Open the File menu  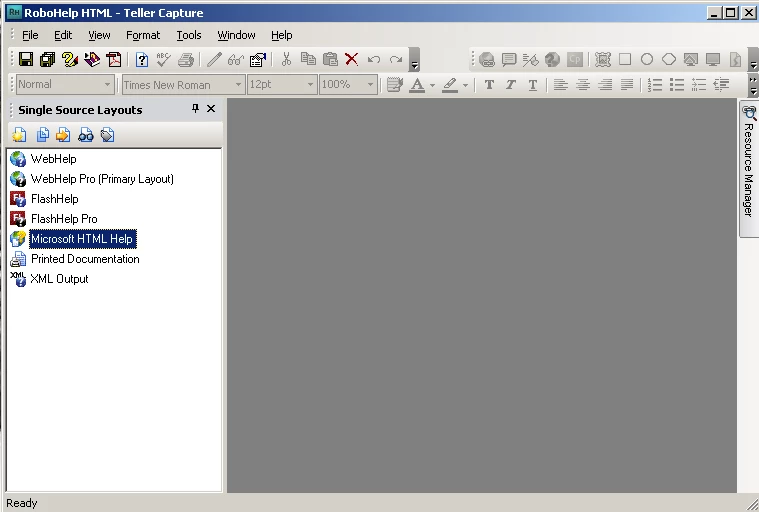[x=30, y=35]
